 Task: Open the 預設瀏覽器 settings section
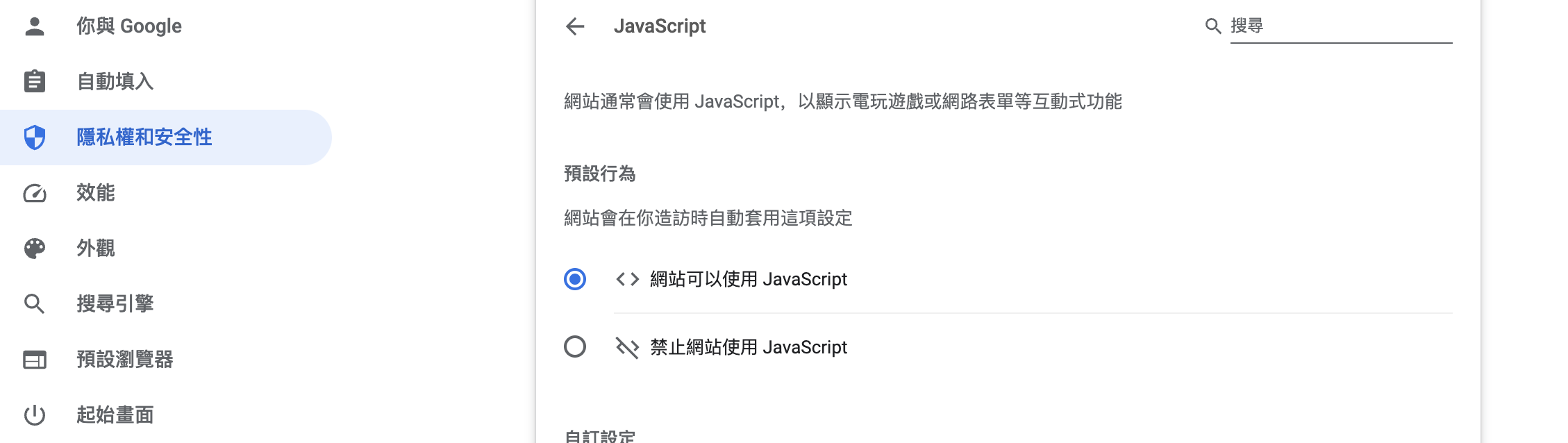[125, 360]
